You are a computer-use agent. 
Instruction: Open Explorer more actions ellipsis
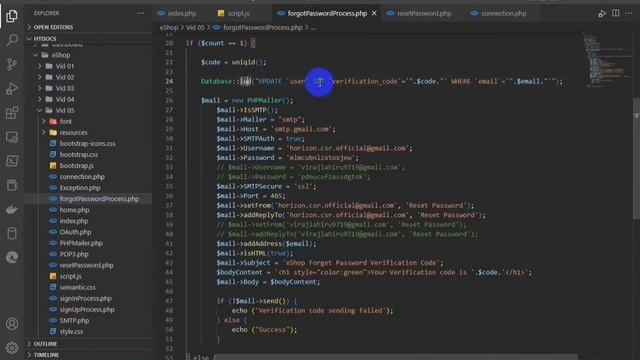coord(140,13)
